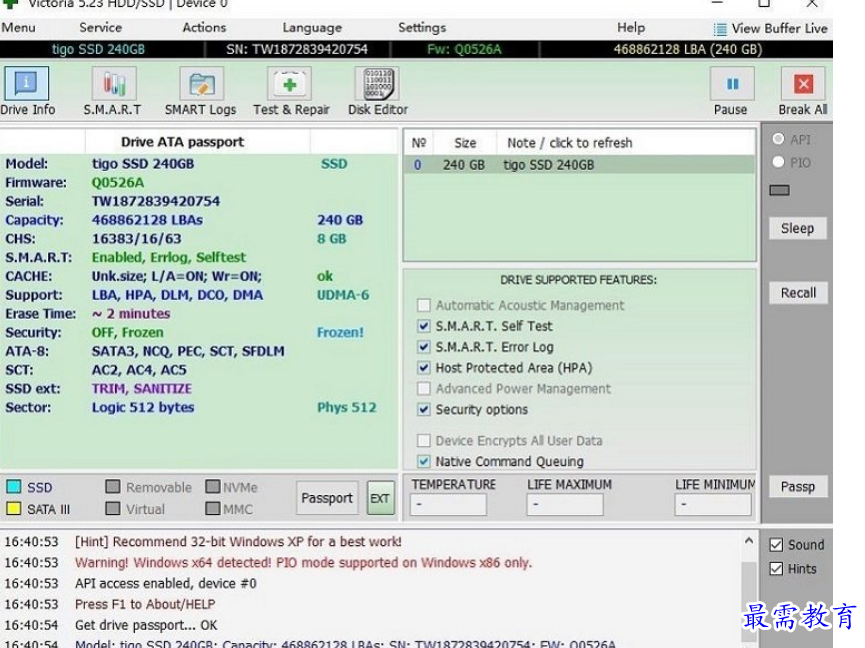The image size is (865, 648).
Task: Open the Drive Info panel
Action: click(x=26, y=90)
